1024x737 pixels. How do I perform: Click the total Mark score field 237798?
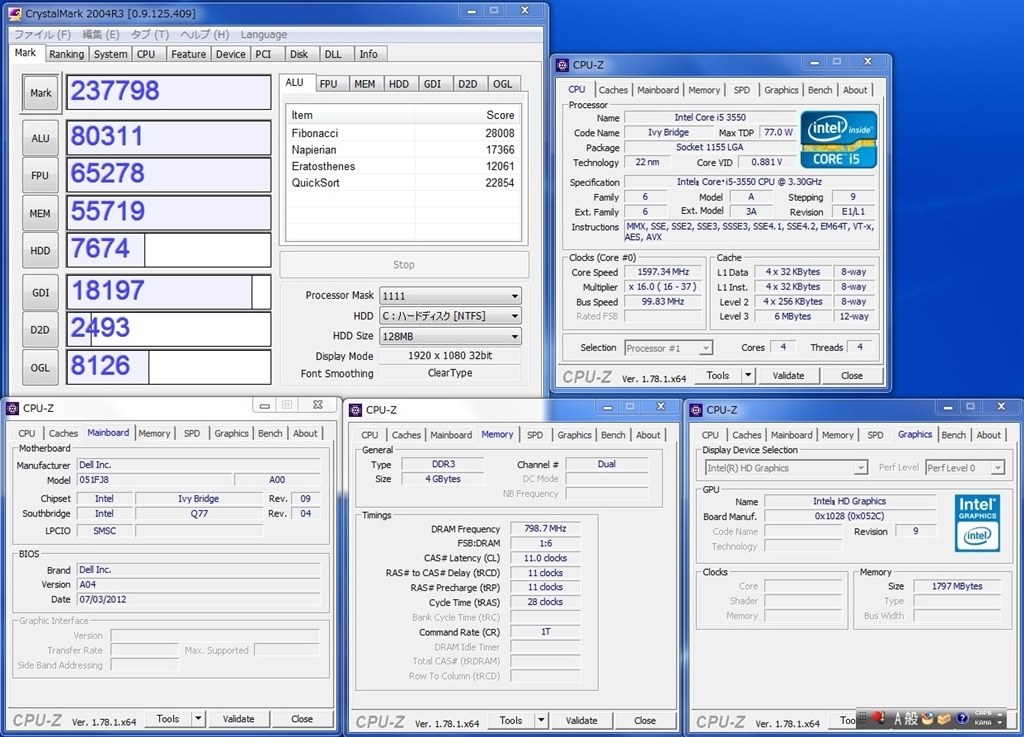click(x=168, y=92)
